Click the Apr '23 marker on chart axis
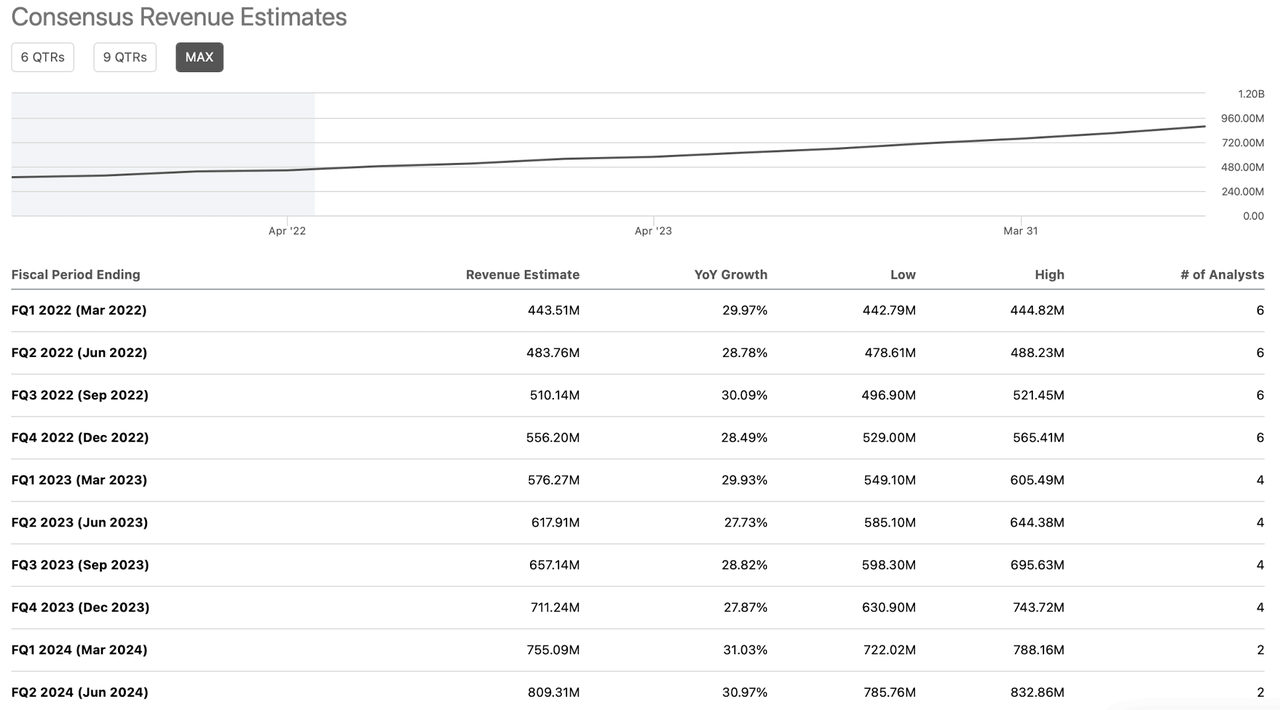 tap(653, 231)
